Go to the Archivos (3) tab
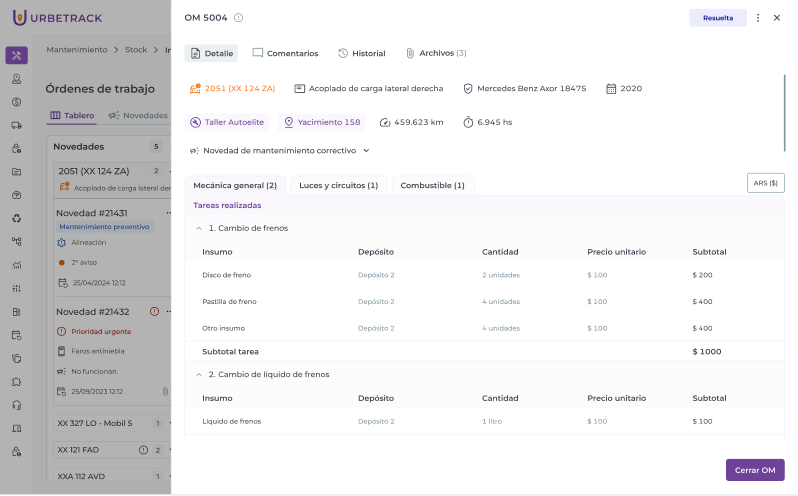 point(436,53)
